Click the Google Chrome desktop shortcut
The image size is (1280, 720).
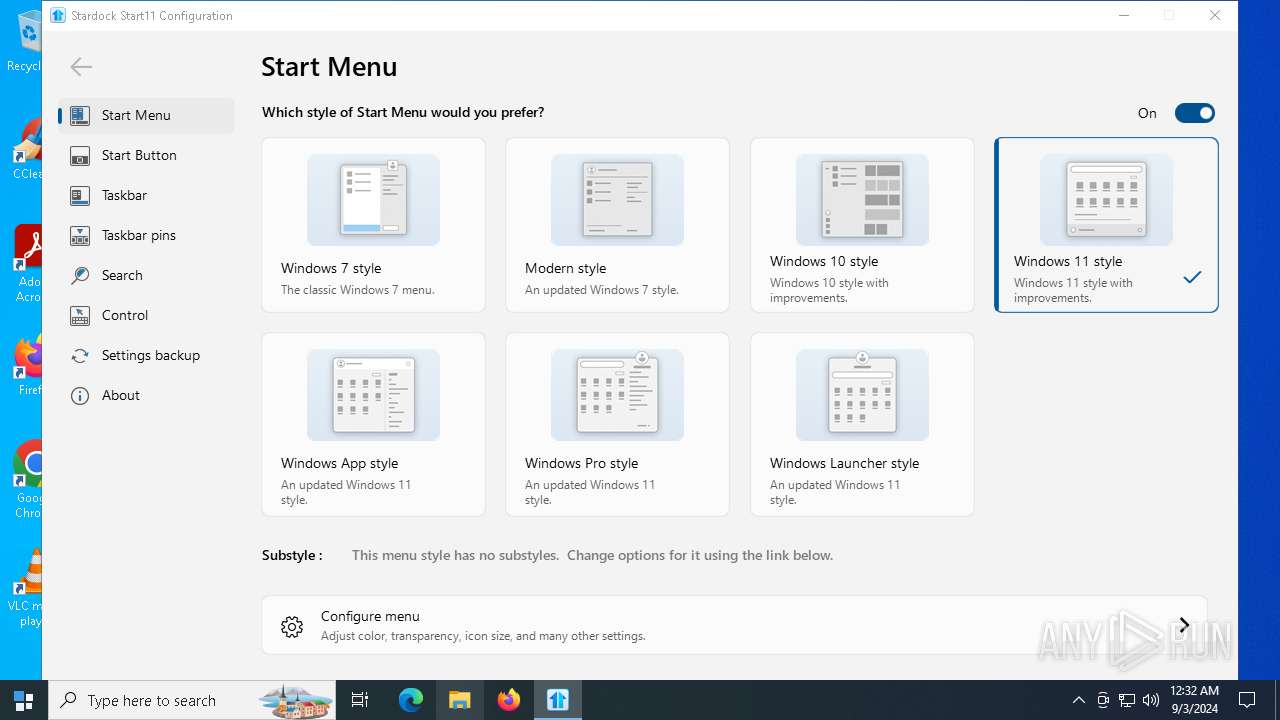(28, 480)
